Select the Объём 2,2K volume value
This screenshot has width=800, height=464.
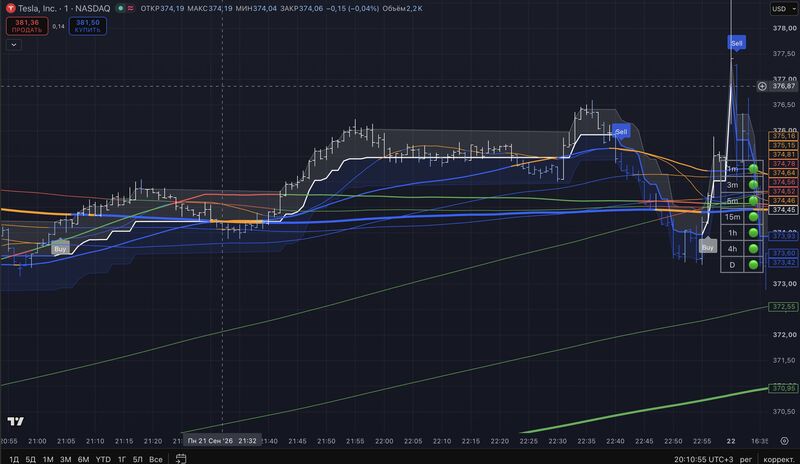point(403,8)
